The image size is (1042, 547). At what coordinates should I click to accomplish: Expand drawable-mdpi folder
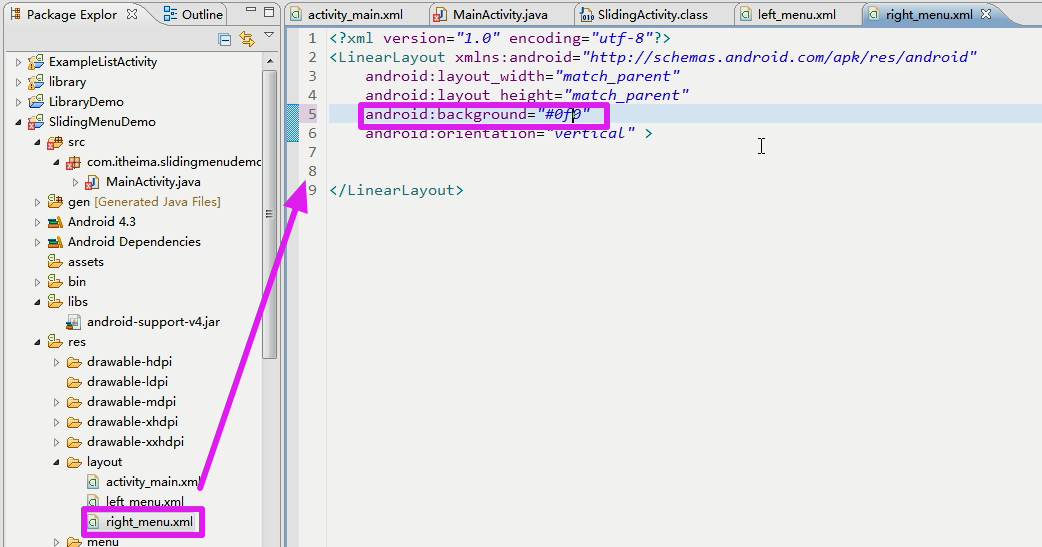[x=56, y=402]
